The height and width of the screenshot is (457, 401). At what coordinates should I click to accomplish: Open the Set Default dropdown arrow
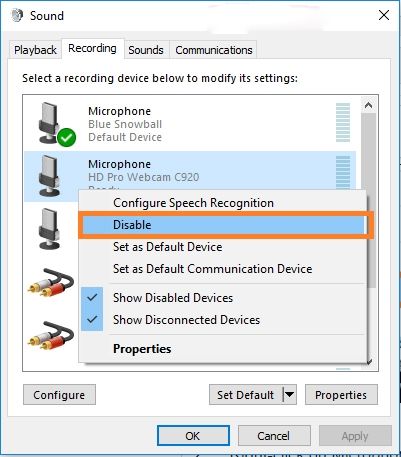290,395
